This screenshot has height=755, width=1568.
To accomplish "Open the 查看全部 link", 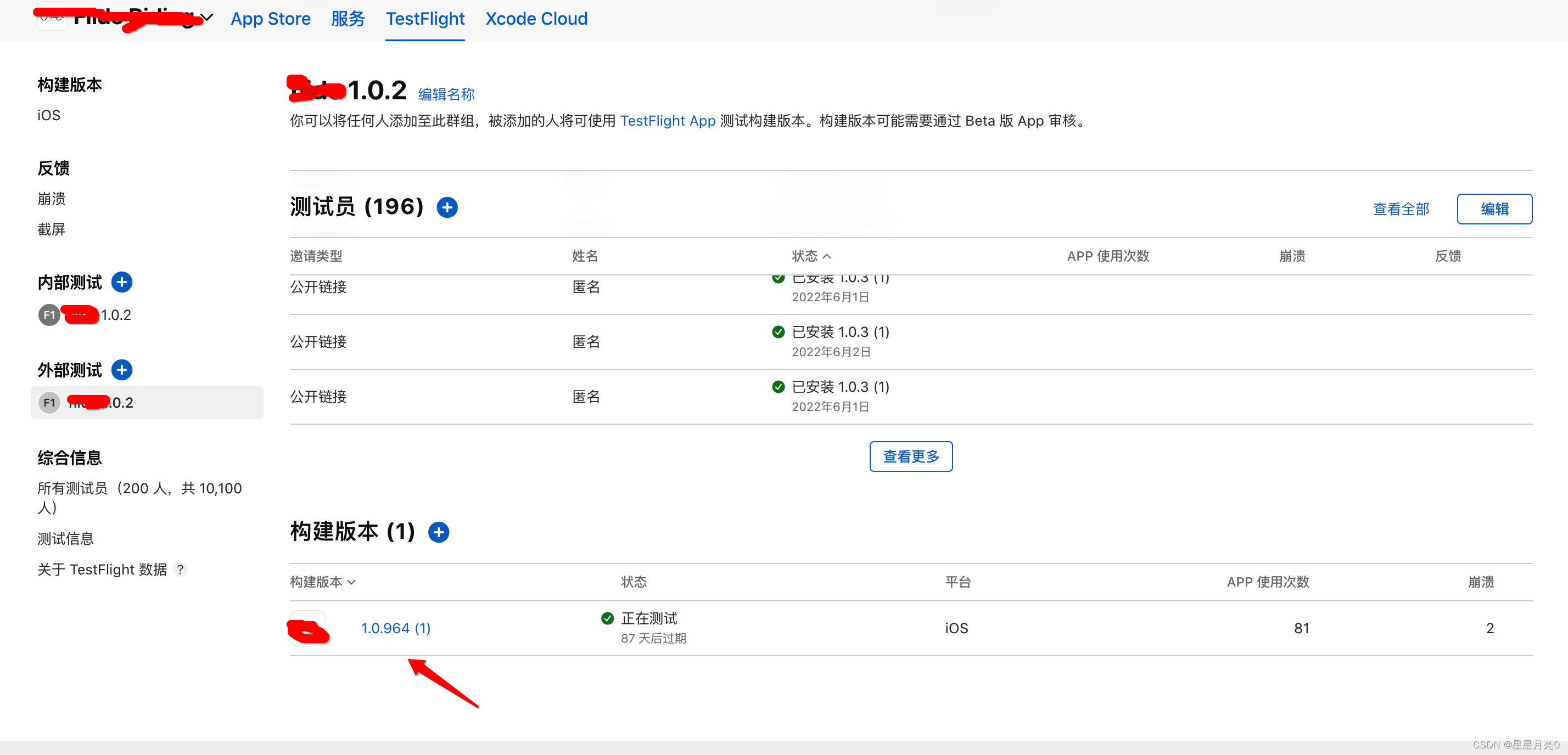I will tap(1400, 209).
